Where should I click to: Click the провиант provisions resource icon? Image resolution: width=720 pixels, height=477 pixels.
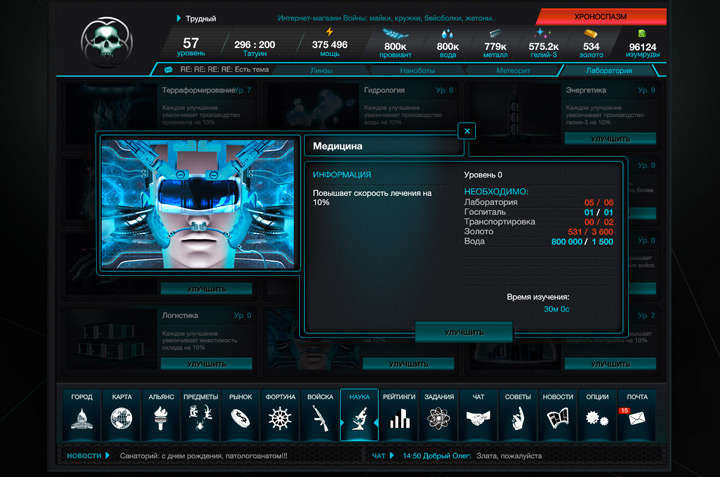[395, 33]
